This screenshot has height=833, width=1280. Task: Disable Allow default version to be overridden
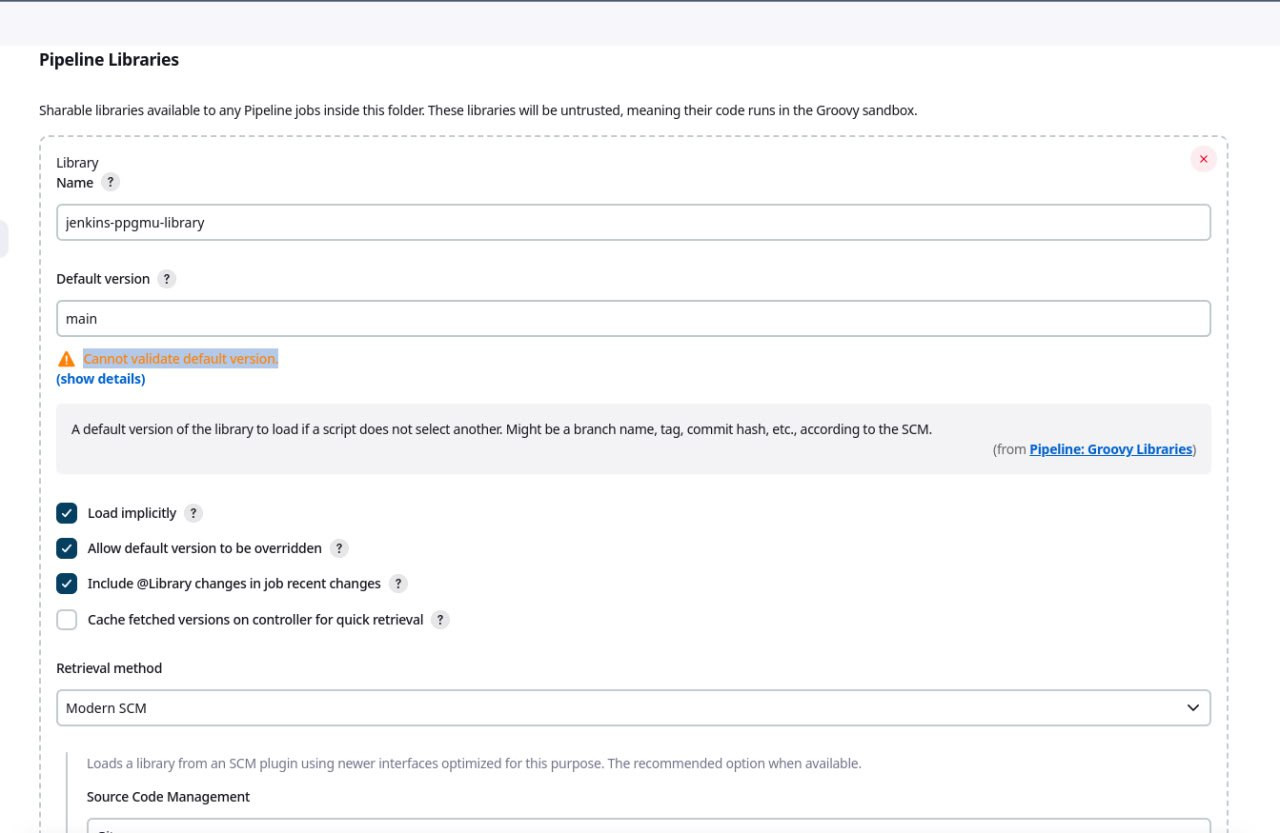point(67,548)
